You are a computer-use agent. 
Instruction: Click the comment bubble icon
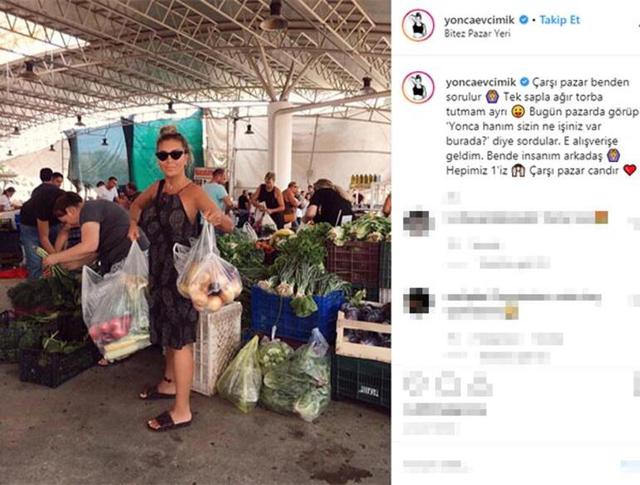447,384
